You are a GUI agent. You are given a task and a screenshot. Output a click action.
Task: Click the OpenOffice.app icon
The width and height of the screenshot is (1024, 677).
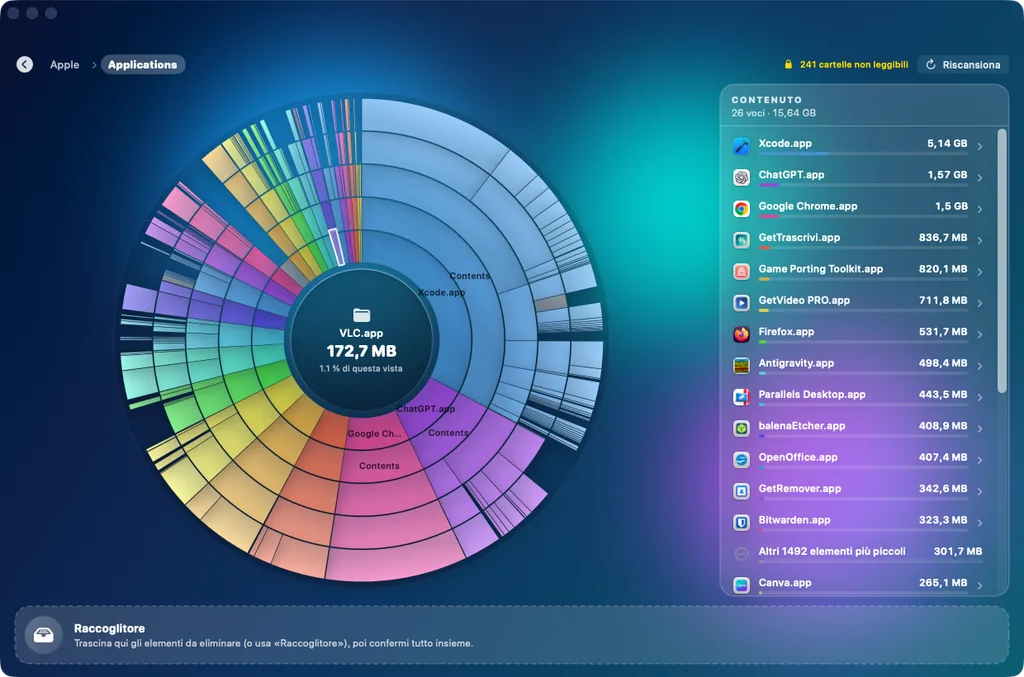tap(741, 459)
